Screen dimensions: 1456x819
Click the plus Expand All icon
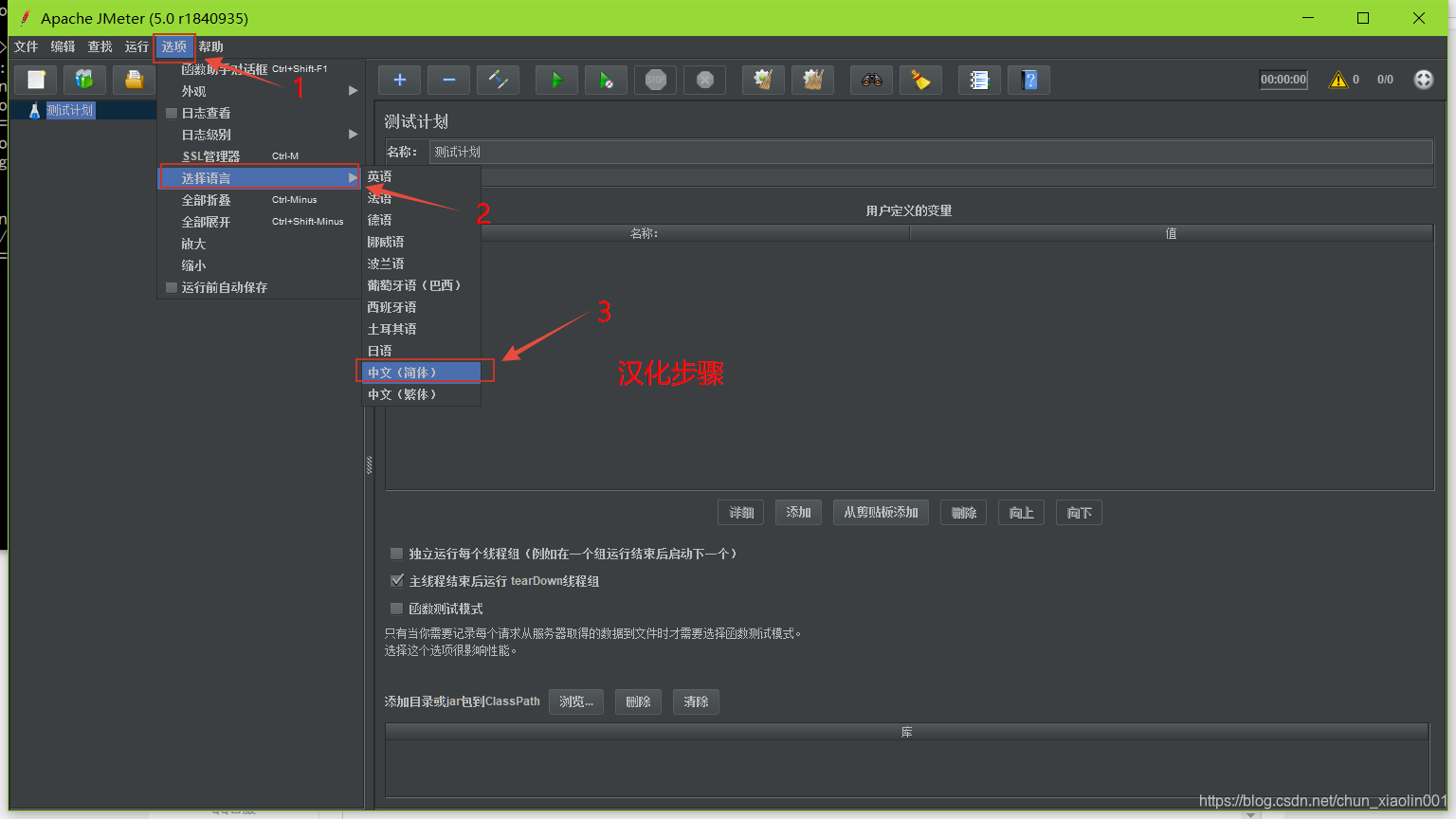pos(399,80)
